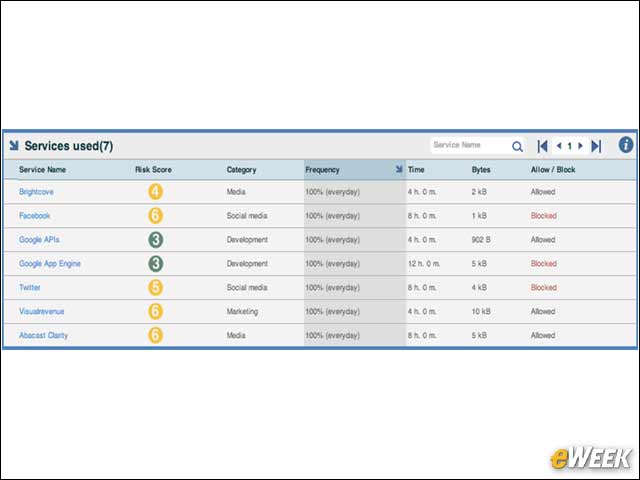Click Twitter's risk score 5 badge

click(156, 287)
